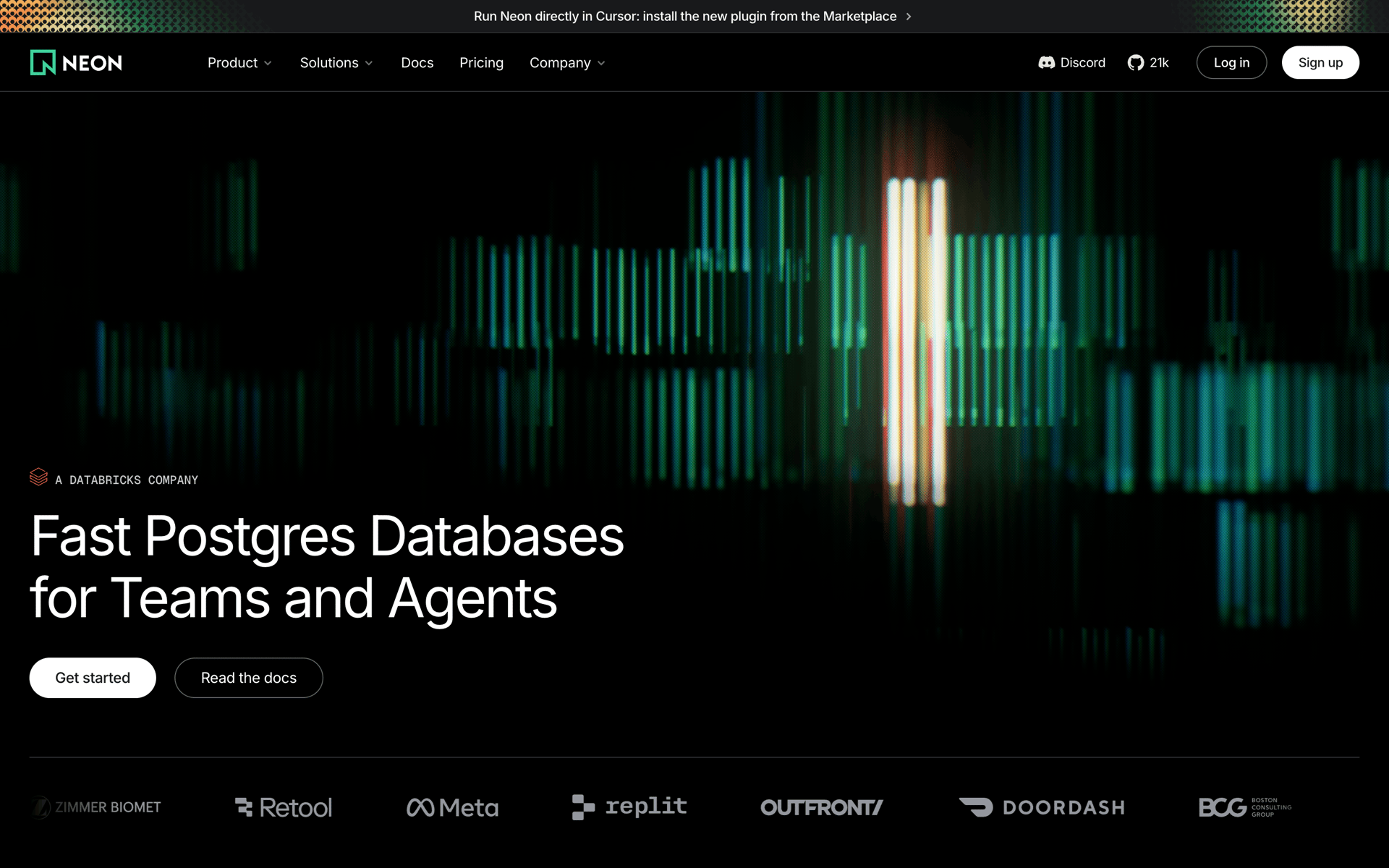Click the DoorDash logo

click(1042, 807)
